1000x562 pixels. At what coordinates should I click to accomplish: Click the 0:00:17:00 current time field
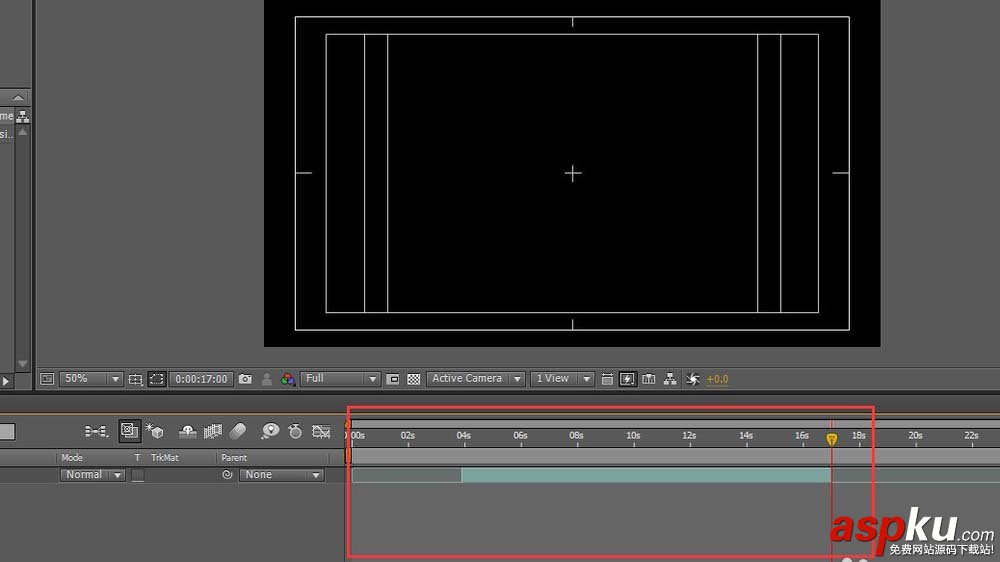pyautogui.click(x=201, y=379)
